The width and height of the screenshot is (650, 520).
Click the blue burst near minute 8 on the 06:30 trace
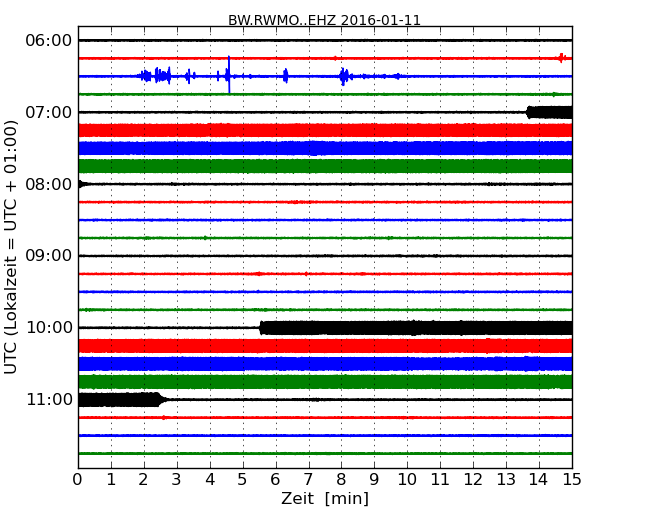click(x=343, y=76)
